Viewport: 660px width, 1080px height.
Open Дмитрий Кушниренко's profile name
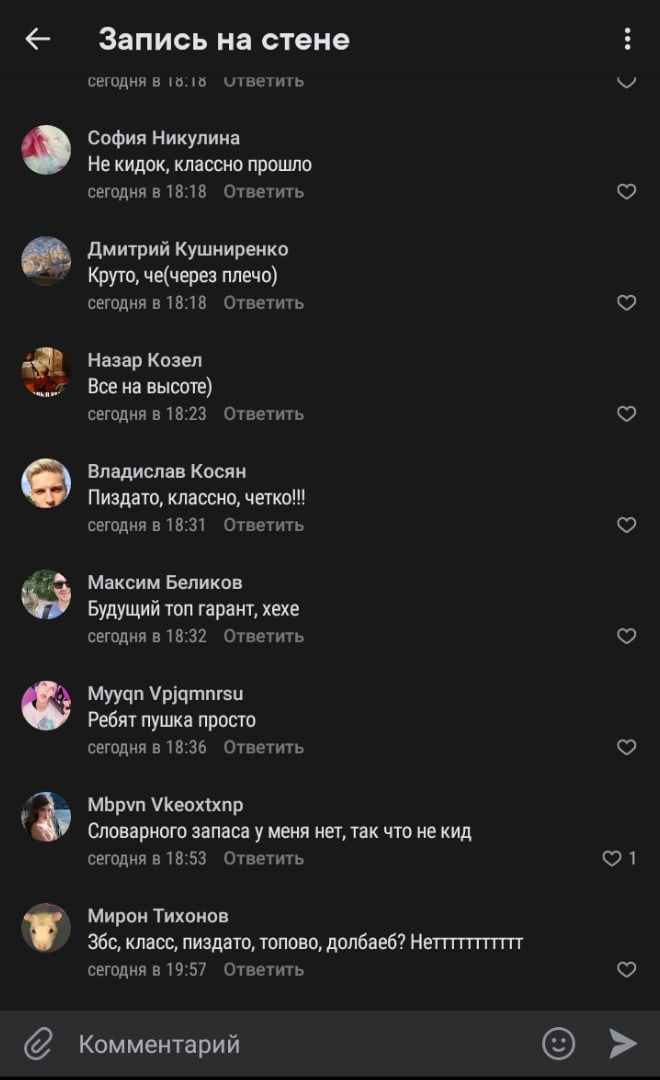point(187,249)
